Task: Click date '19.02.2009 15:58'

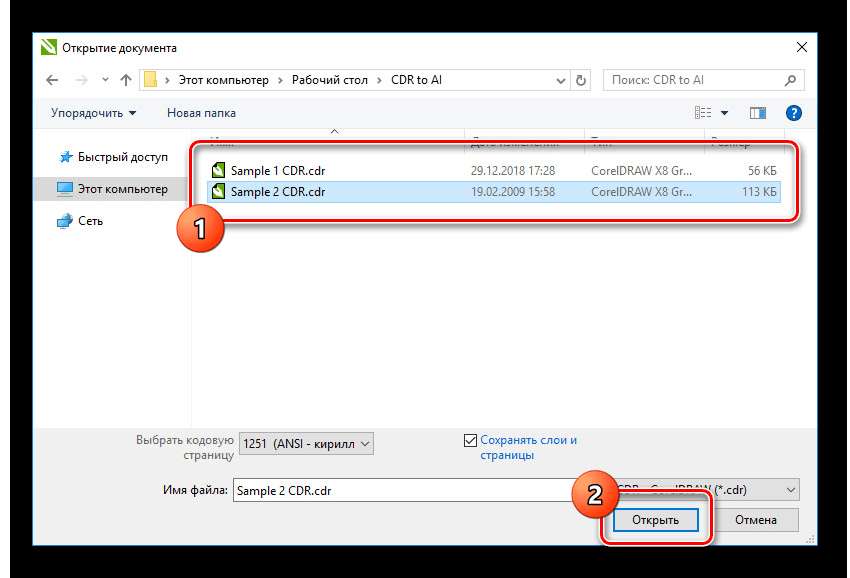Action: pyautogui.click(x=513, y=192)
